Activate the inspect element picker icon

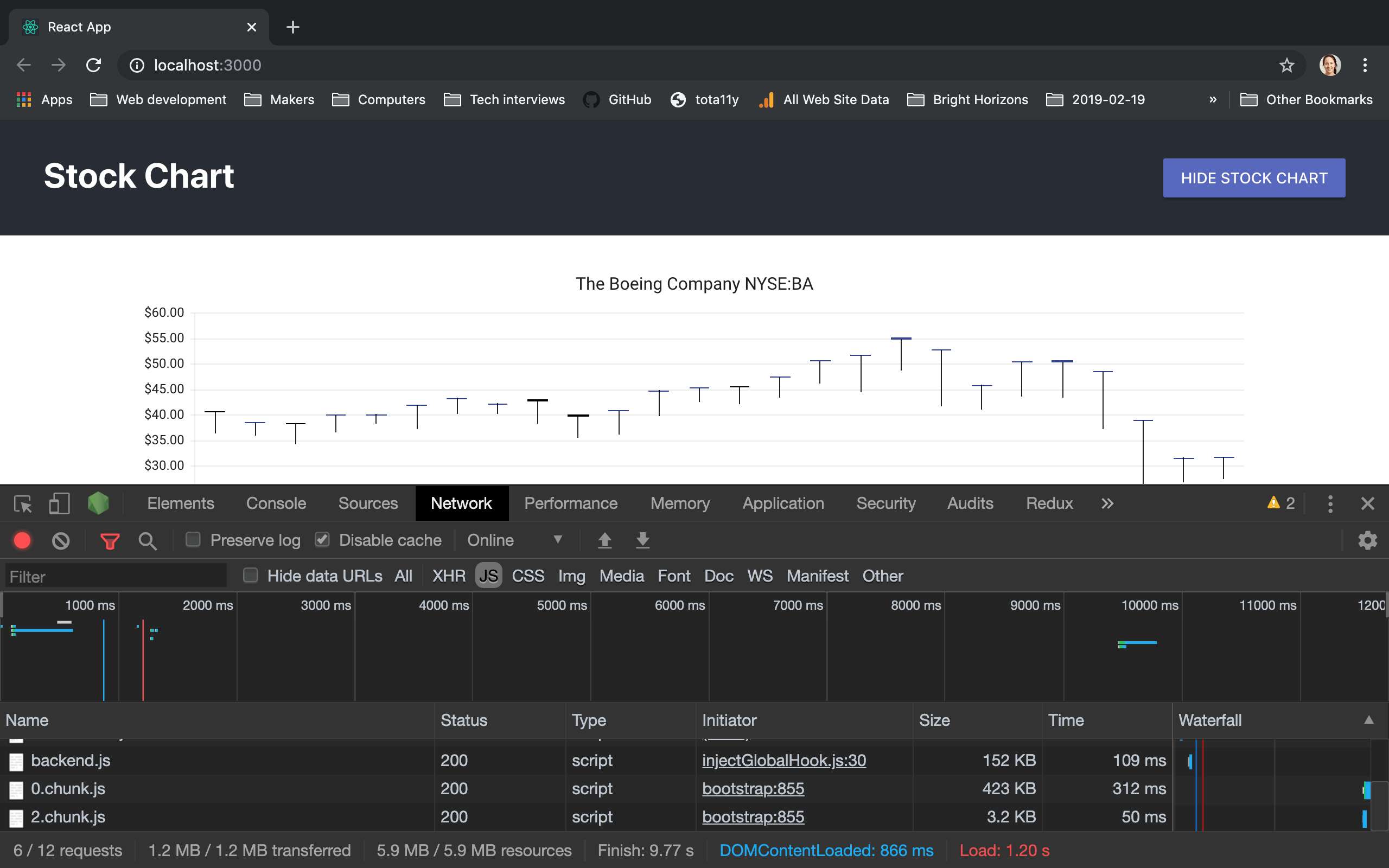[23, 503]
